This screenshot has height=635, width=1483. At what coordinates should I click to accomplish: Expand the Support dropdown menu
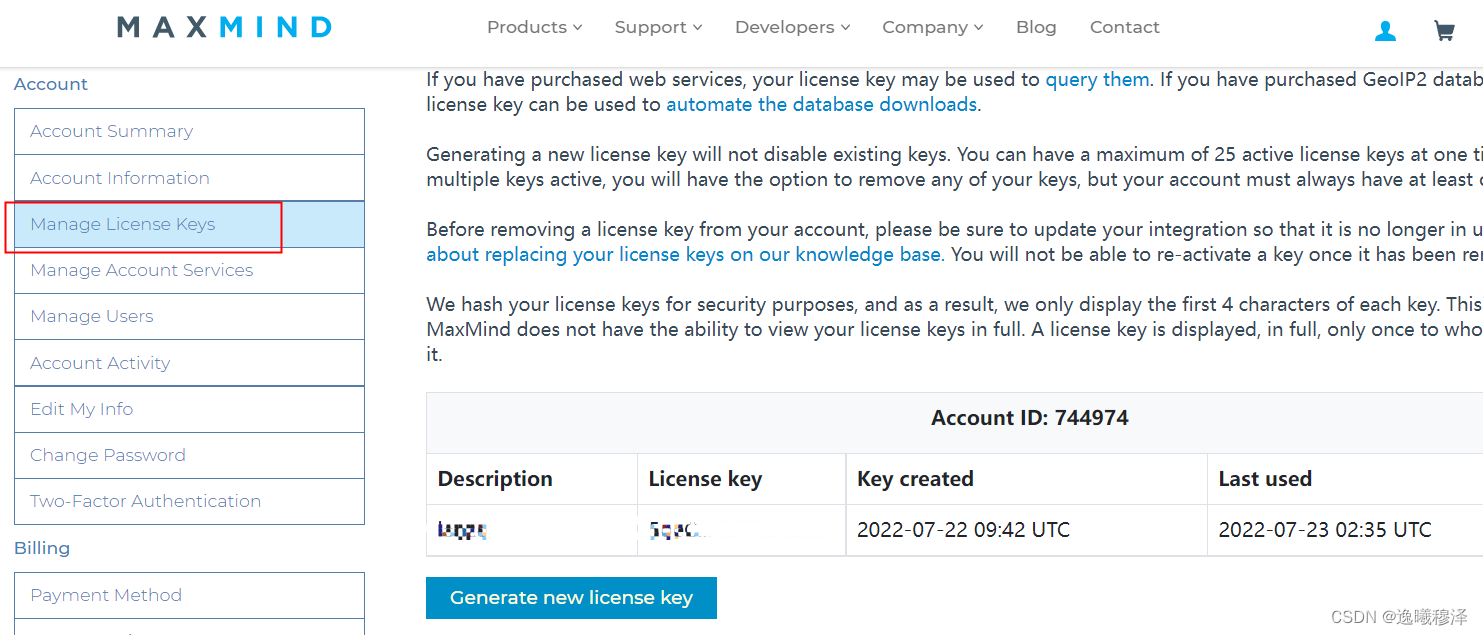click(x=658, y=27)
